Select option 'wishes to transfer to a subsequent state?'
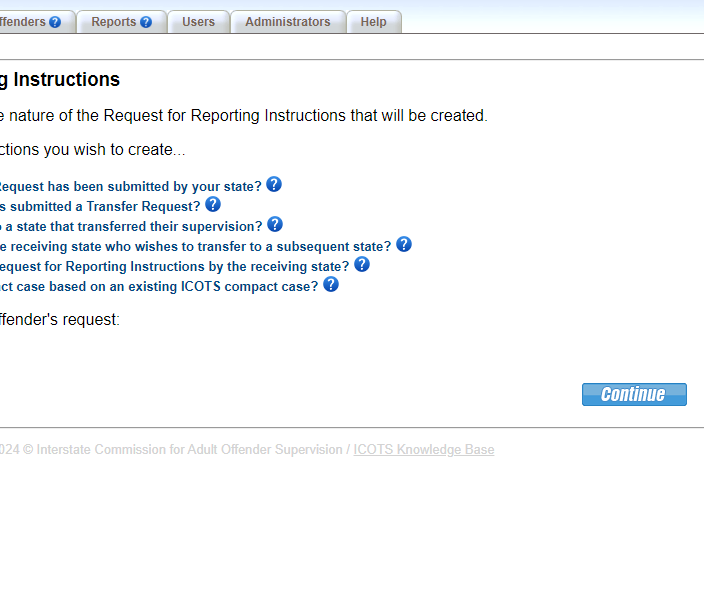 pyautogui.click(x=196, y=246)
